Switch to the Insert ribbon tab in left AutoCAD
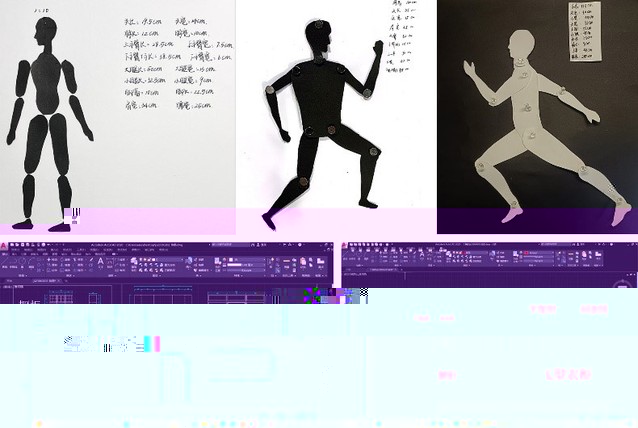This screenshot has height=428, width=638. 25,254
